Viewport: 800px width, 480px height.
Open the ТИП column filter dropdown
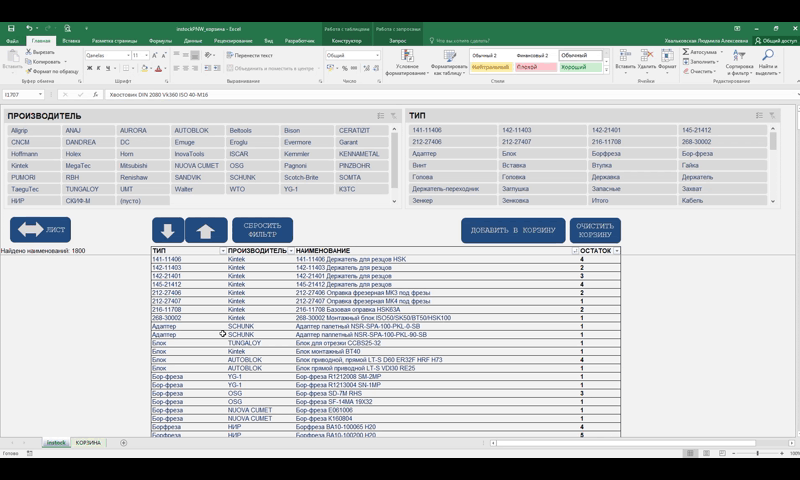coord(222,251)
